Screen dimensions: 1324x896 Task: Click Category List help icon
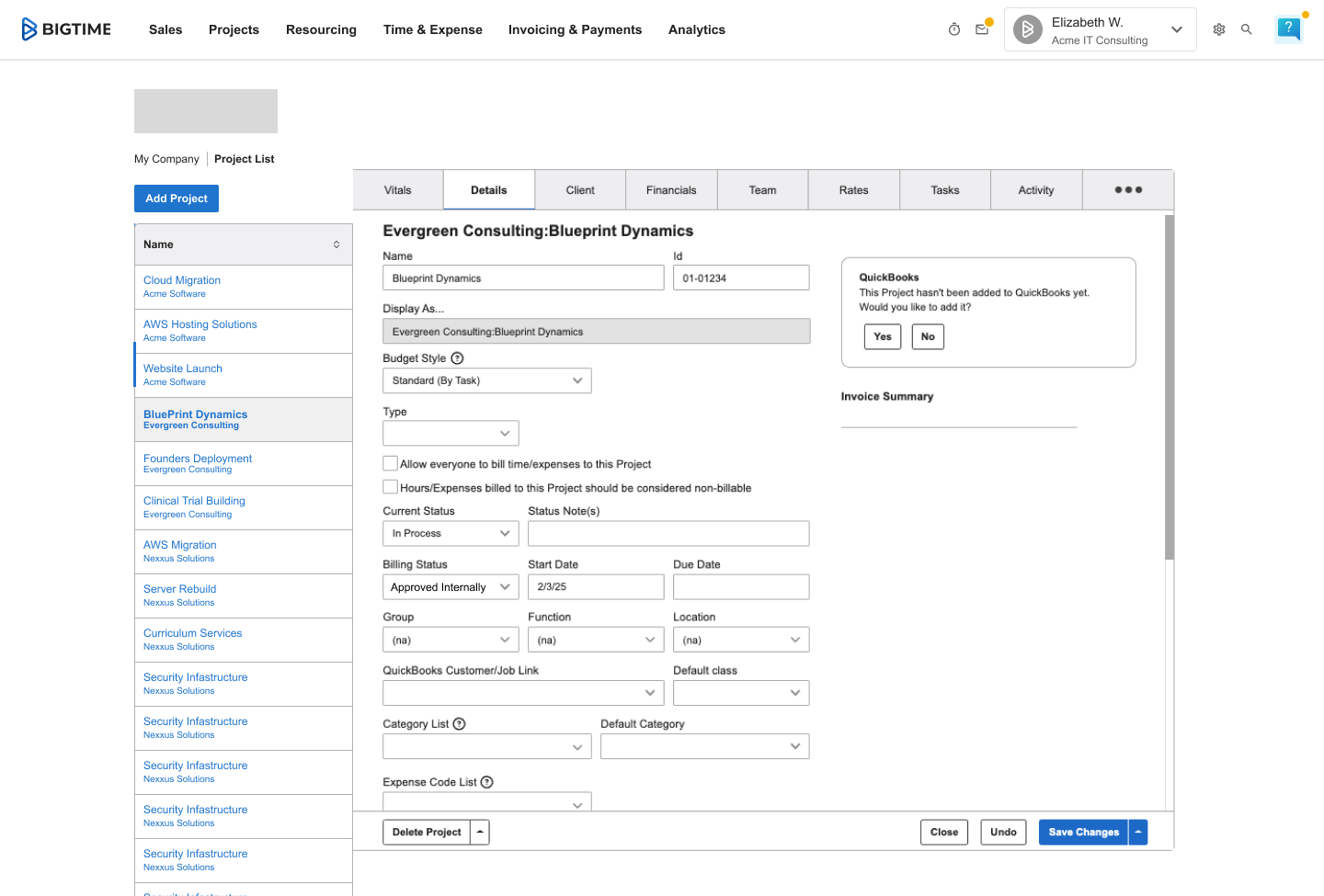click(x=460, y=724)
